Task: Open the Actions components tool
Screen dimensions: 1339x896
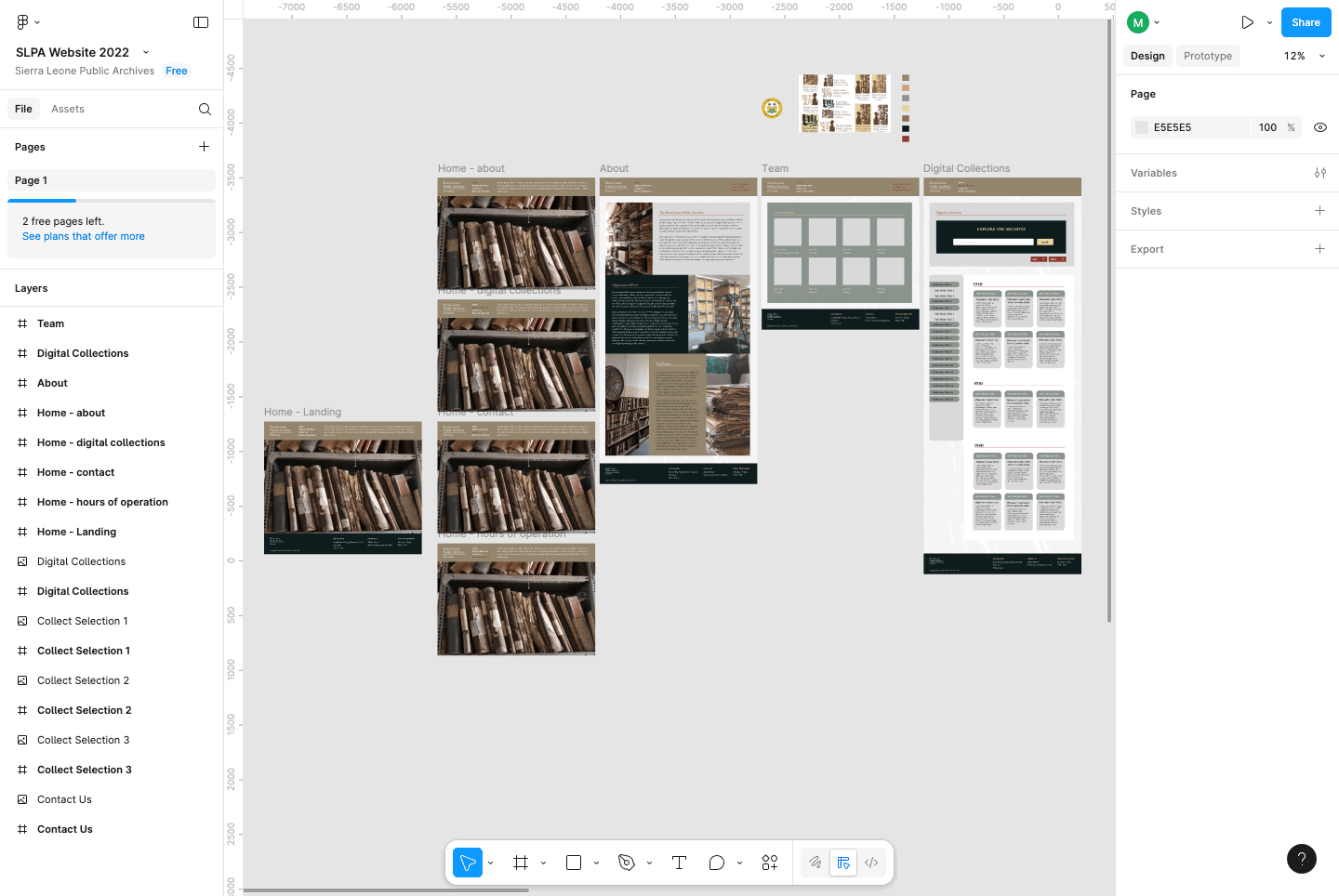Action: pyautogui.click(x=769, y=863)
